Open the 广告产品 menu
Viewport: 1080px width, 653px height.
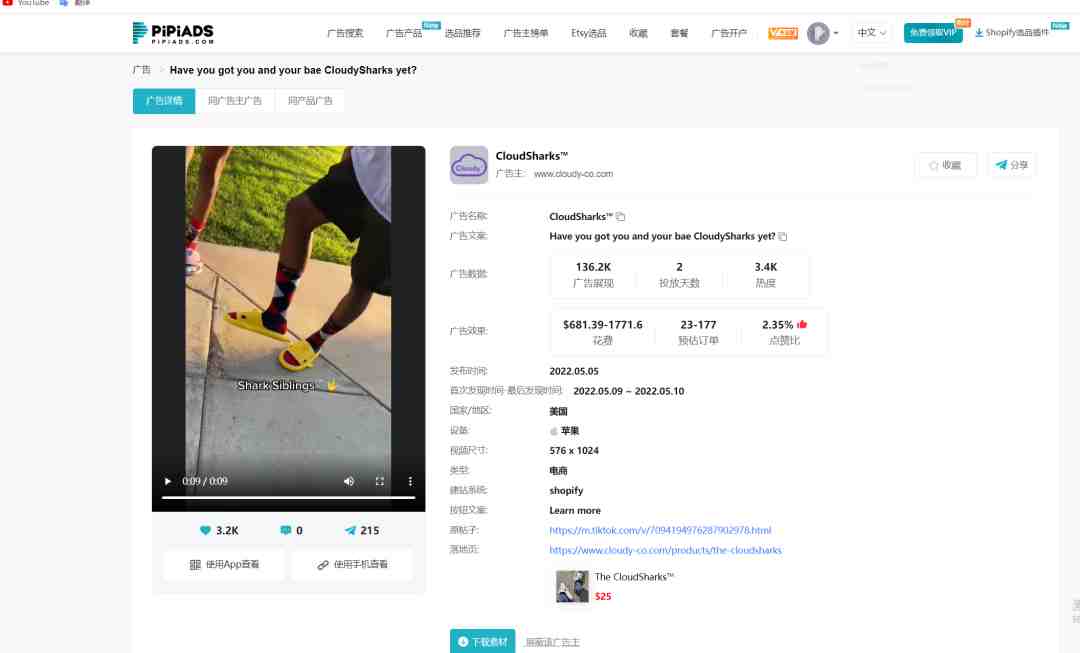coord(404,33)
